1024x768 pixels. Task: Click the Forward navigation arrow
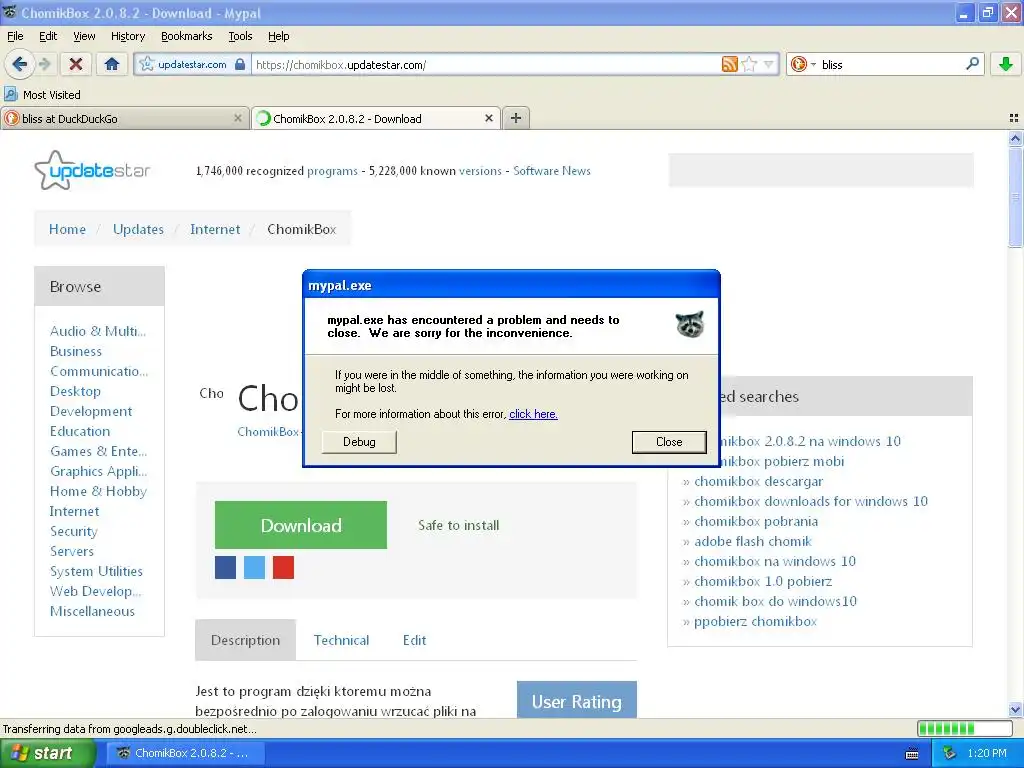click(x=44, y=64)
